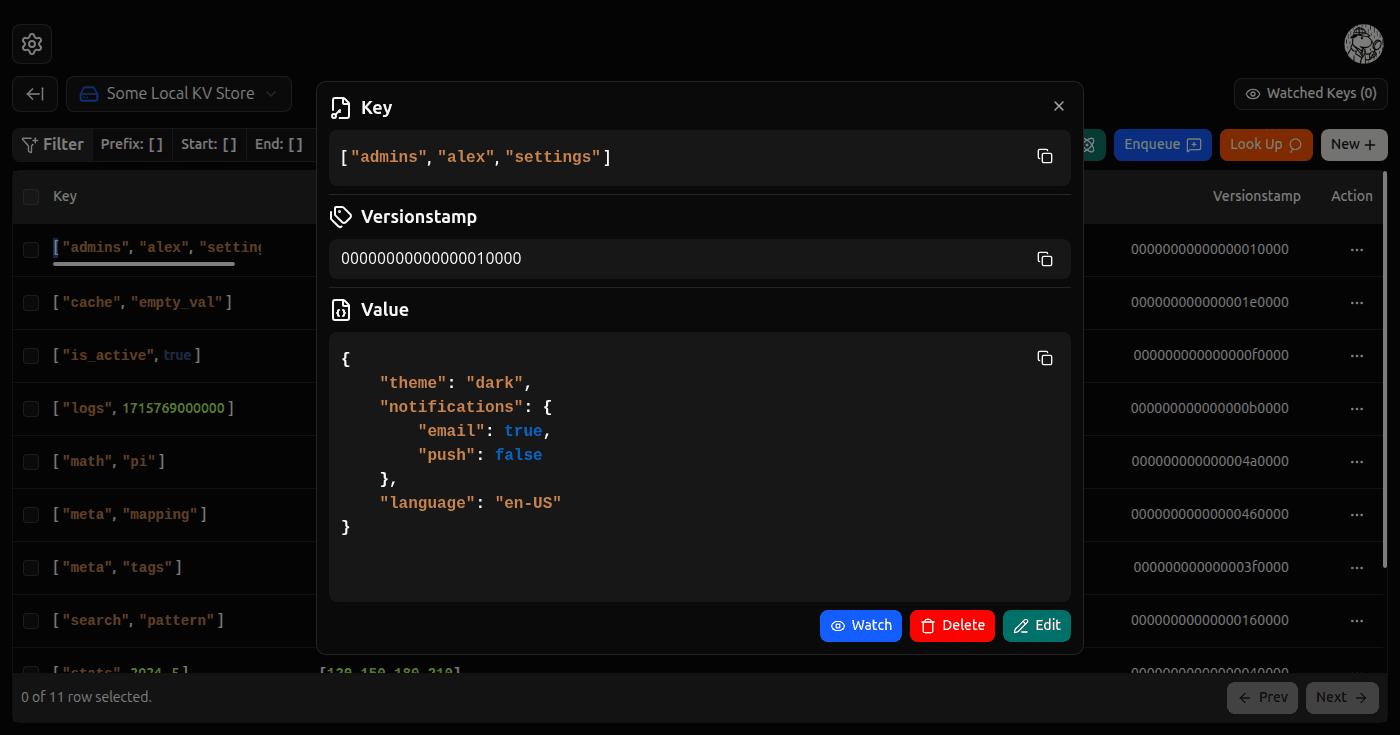Click the versionstamp value 00000000000000010000 in dialog
This screenshot has height=735, width=1400.
(431, 259)
